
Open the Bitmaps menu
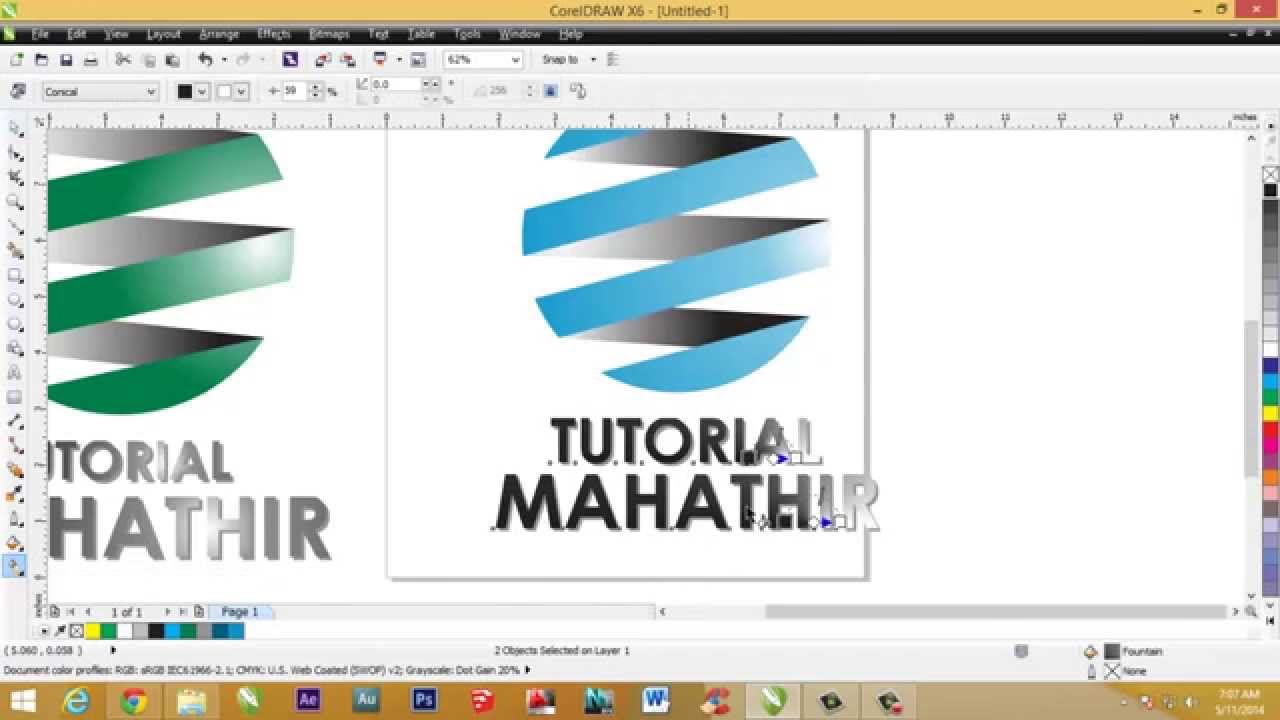coord(329,34)
